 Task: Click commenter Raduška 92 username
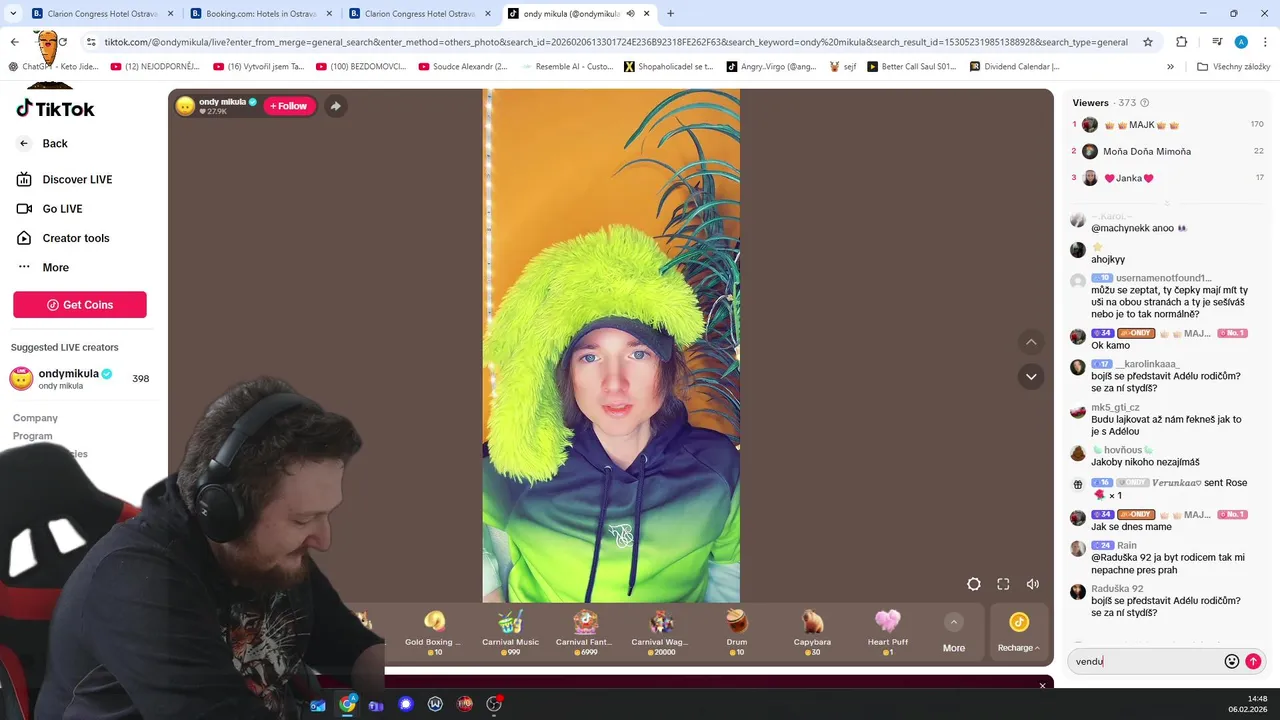[1117, 589]
